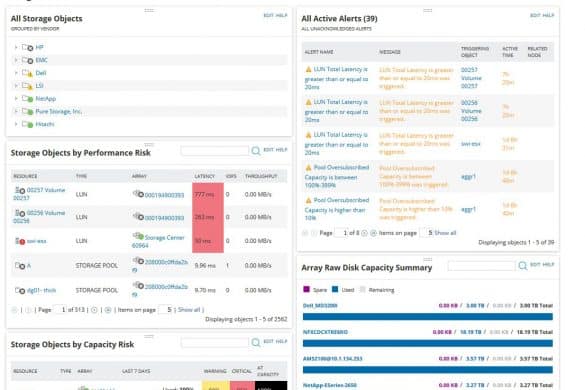585x390 pixels.
Task: Expand the LSI vendor node
Action: click(16, 85)
